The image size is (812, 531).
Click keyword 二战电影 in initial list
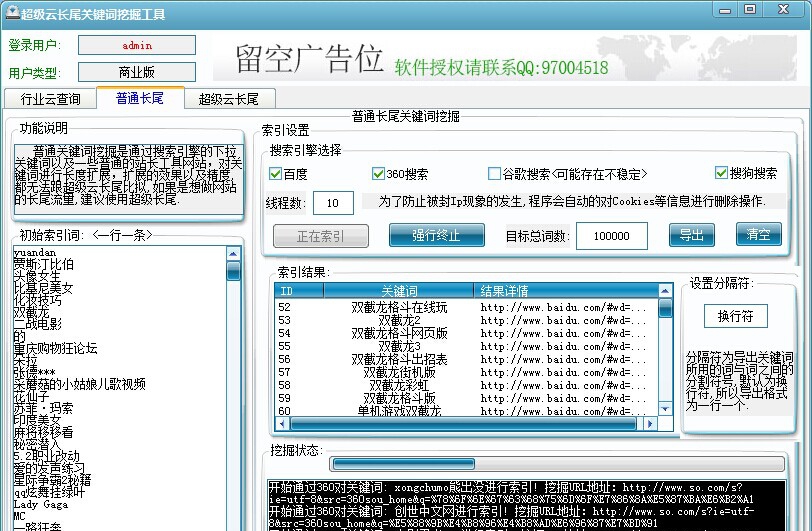click(37, 324)
